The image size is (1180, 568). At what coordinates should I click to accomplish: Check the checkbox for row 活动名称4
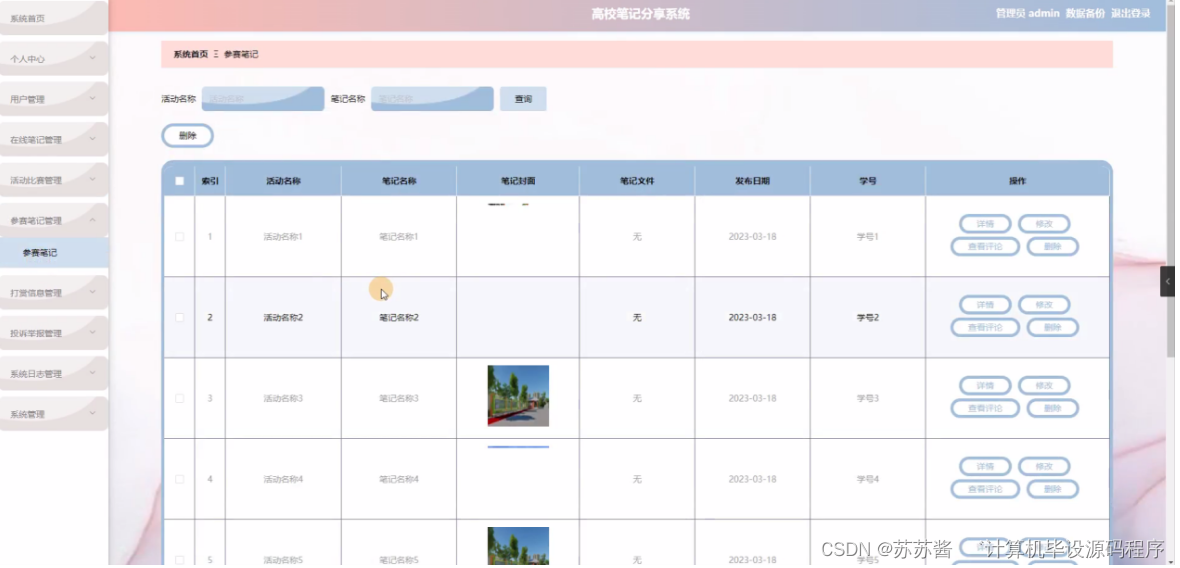(179, 479)
